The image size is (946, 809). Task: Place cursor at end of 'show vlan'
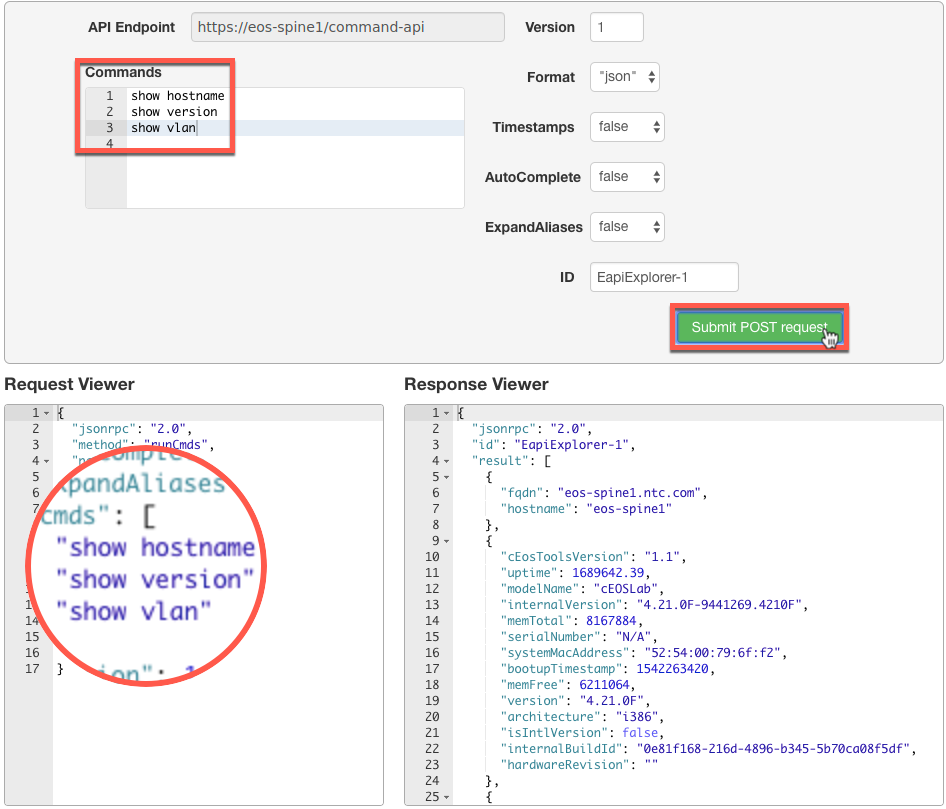(x=197, y=128)
